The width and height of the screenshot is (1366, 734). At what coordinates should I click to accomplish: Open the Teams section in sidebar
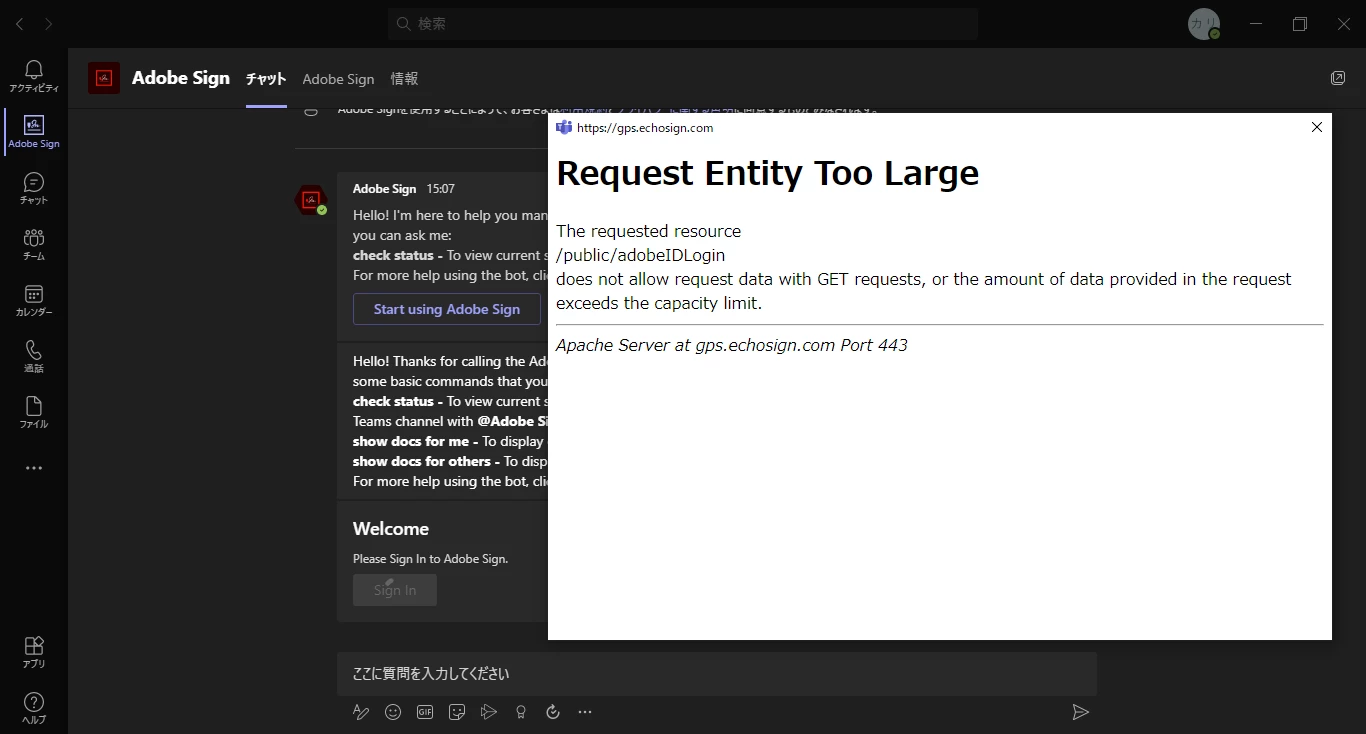pos(34,244)
